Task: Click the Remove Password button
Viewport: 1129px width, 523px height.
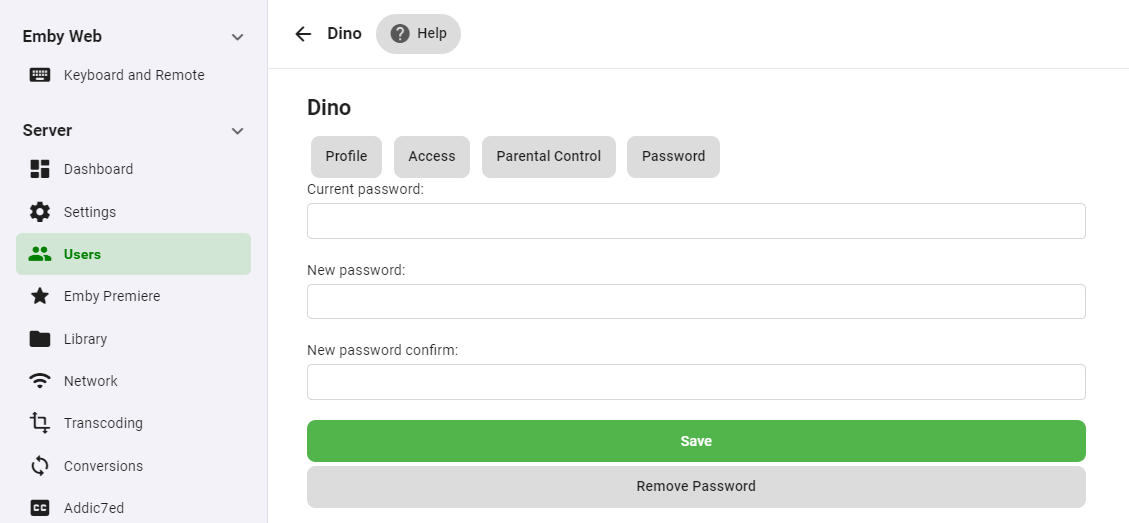Action: coord(696,487)
